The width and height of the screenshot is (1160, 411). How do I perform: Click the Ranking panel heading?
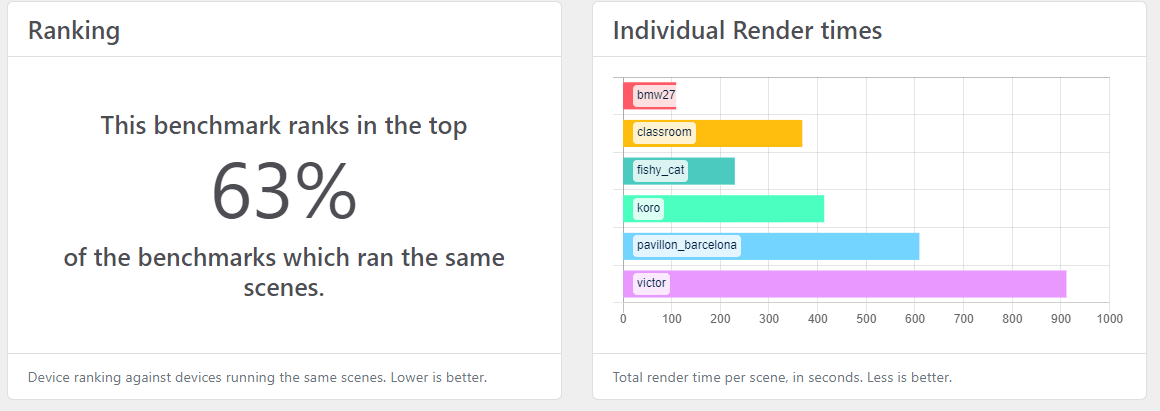[74, 31]
